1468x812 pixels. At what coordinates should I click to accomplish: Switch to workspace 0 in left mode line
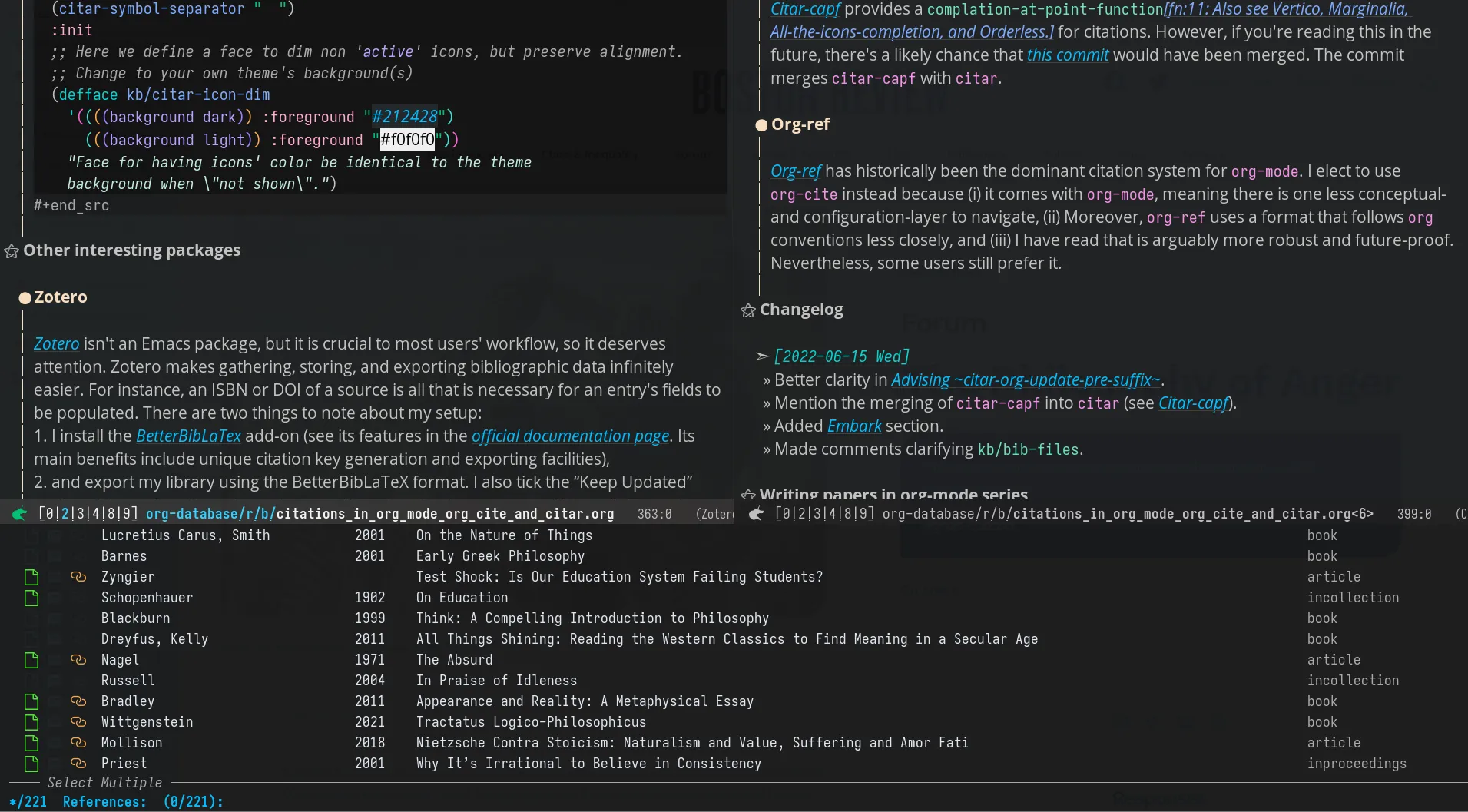tap(50, 514)
